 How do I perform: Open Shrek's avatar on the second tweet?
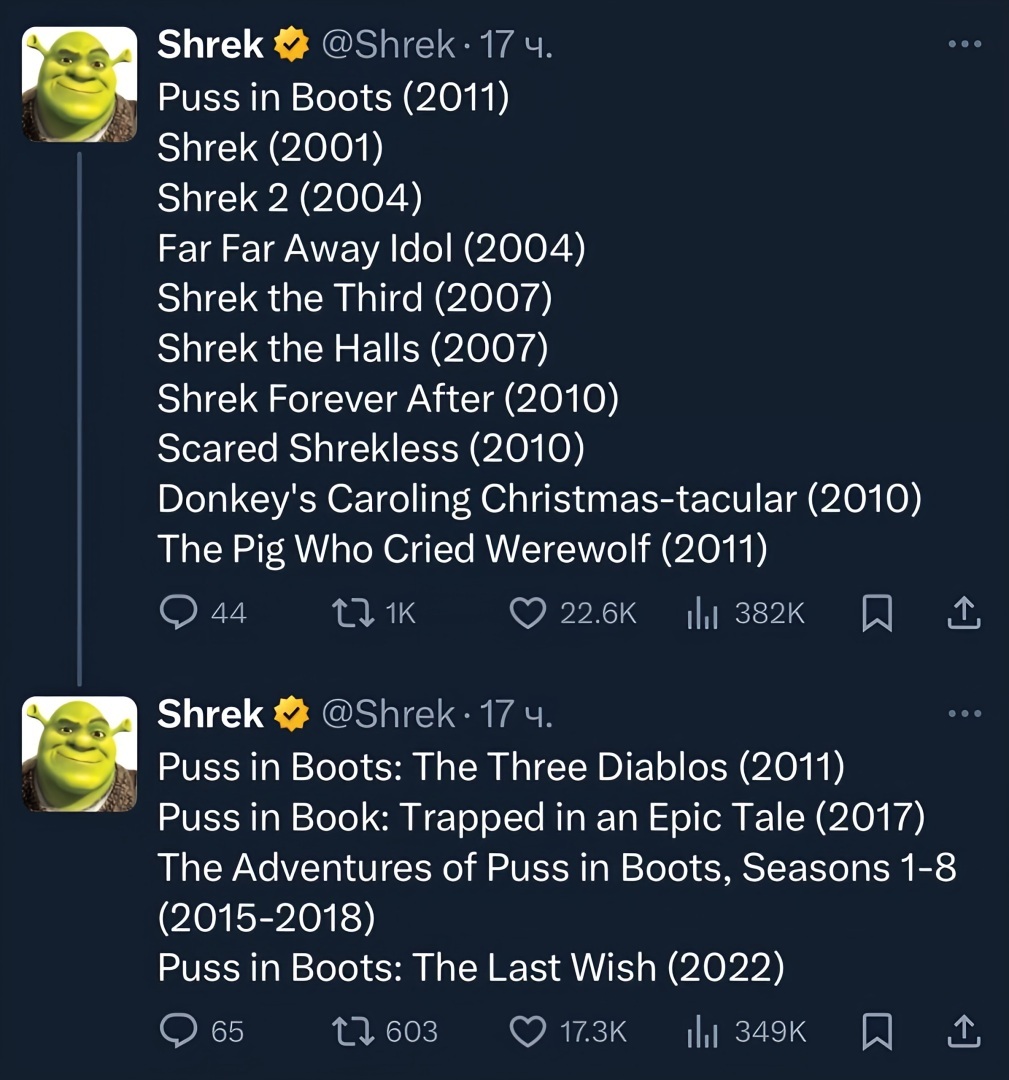[80, 754]
